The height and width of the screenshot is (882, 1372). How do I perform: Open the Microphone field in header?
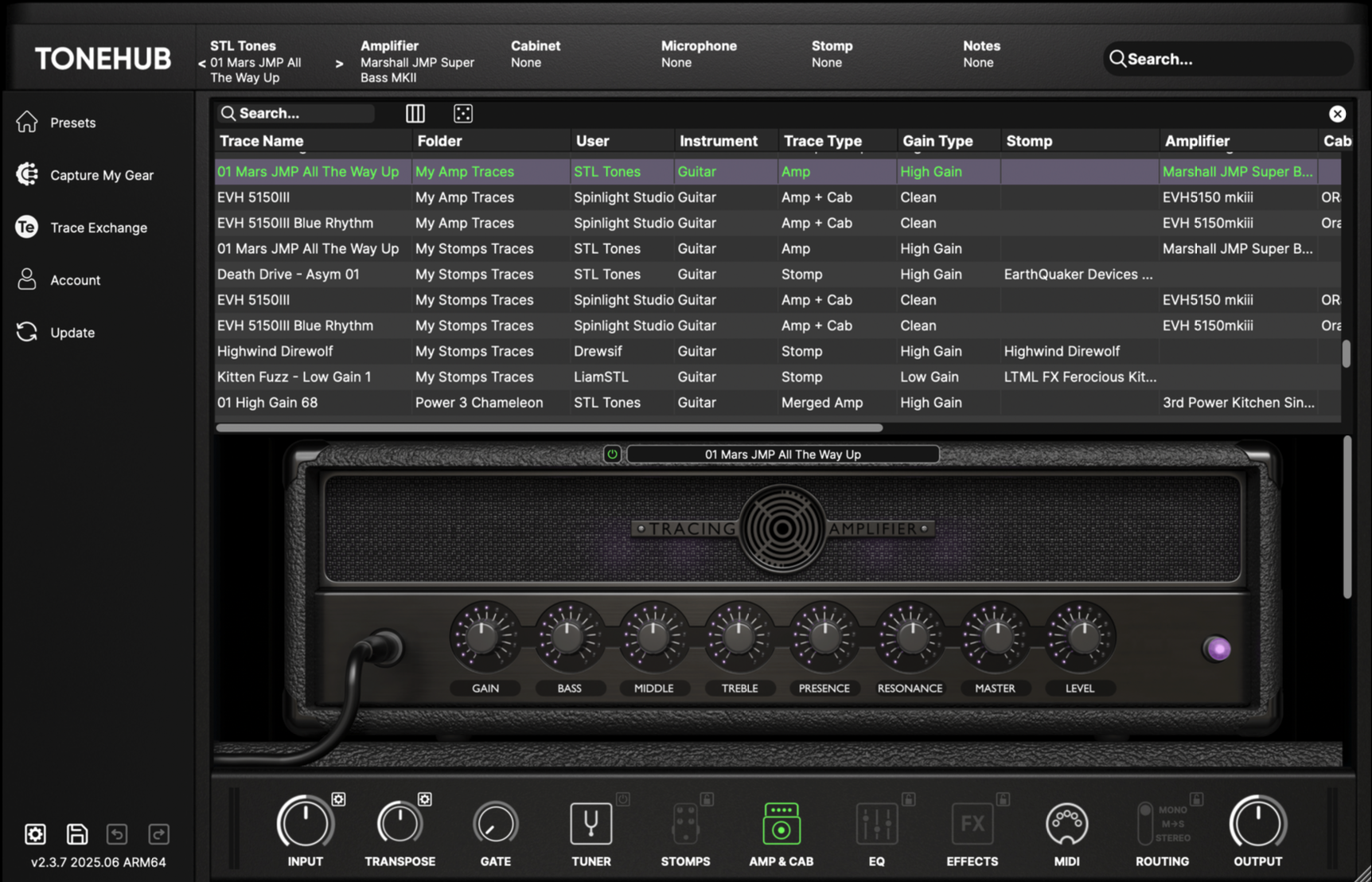coord(699,54)
